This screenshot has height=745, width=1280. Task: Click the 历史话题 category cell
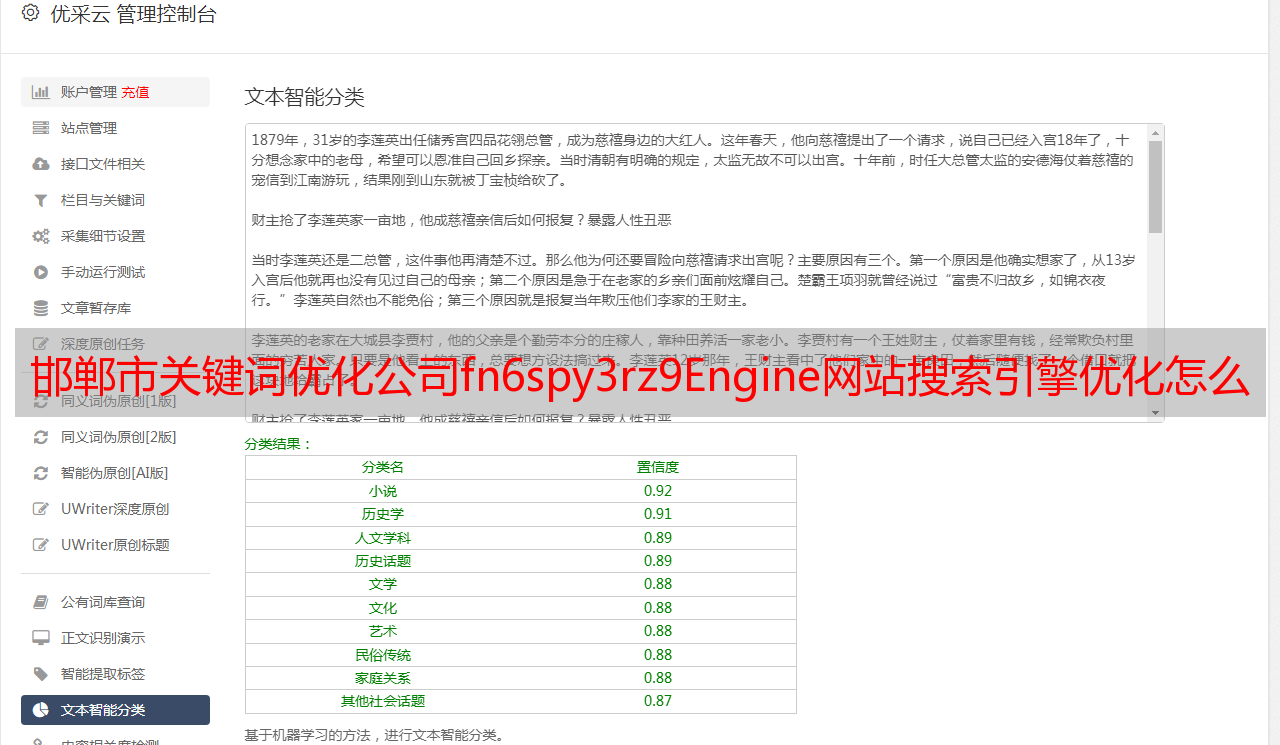[383, 561]
